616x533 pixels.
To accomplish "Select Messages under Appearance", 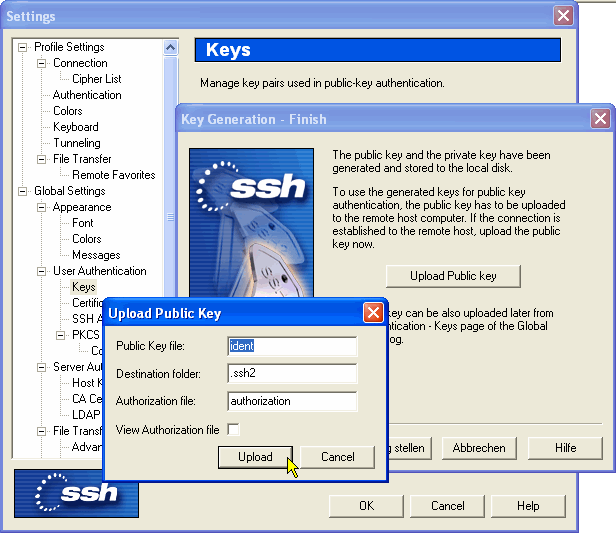I will 96,255.
